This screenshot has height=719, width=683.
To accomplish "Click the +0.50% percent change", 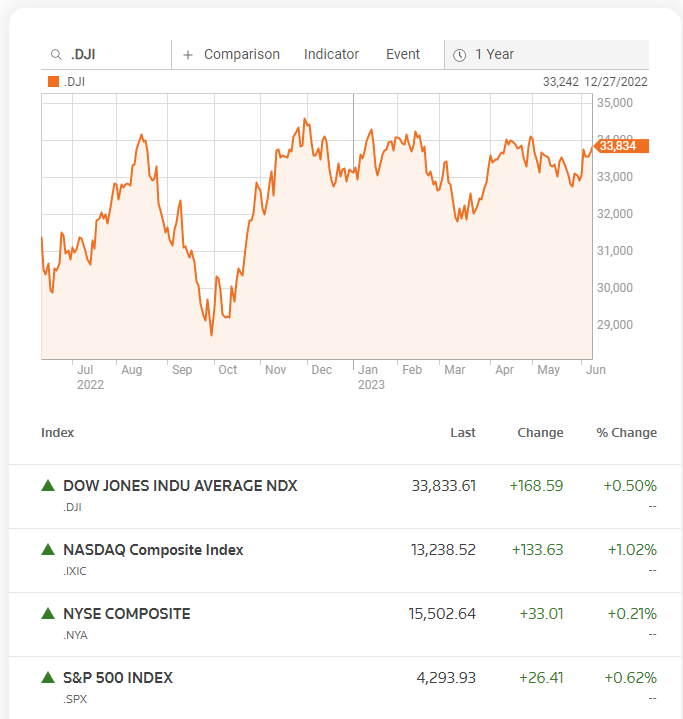I will tap(630, 486).
